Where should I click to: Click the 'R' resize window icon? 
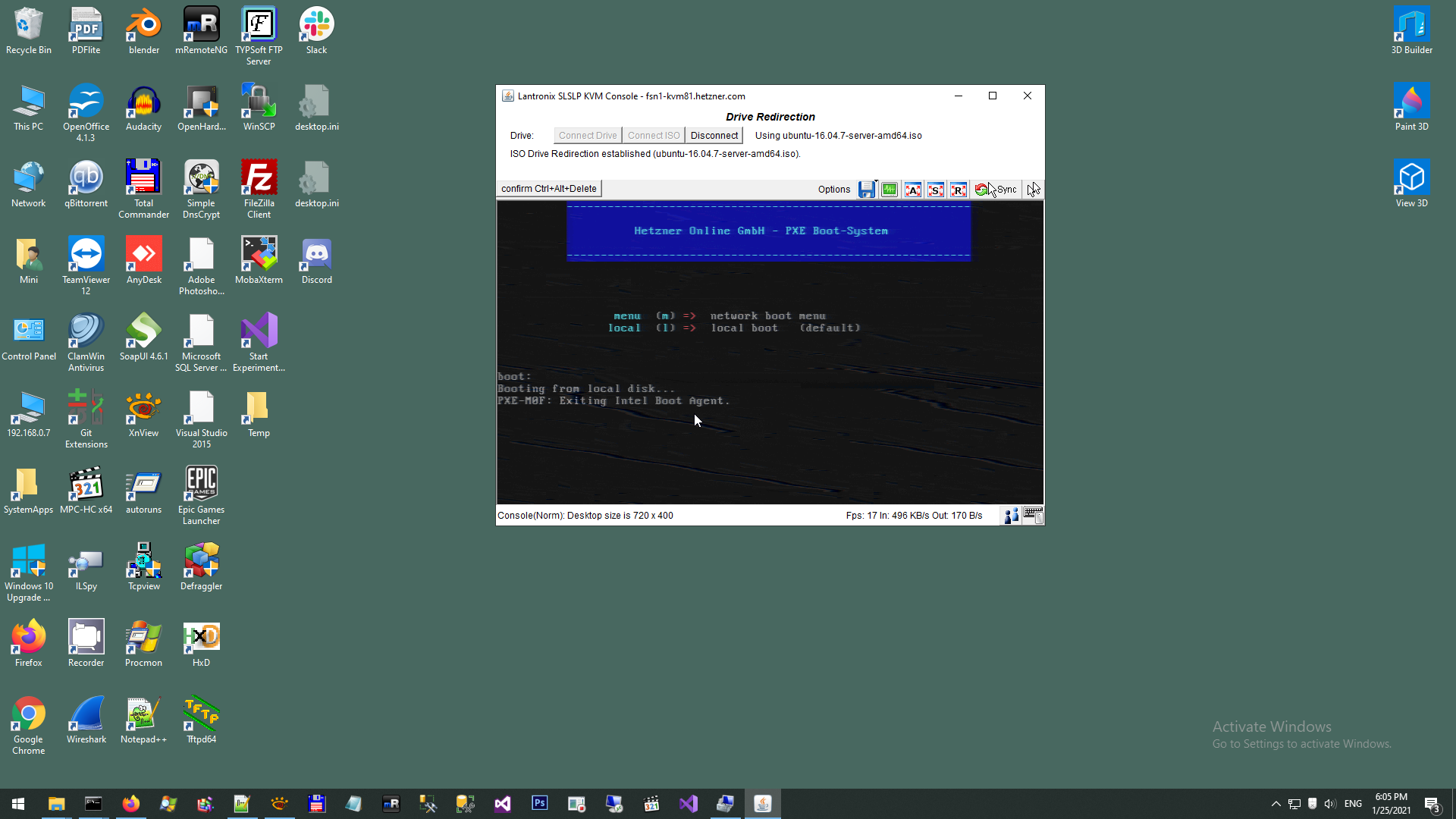click(959, 190)
